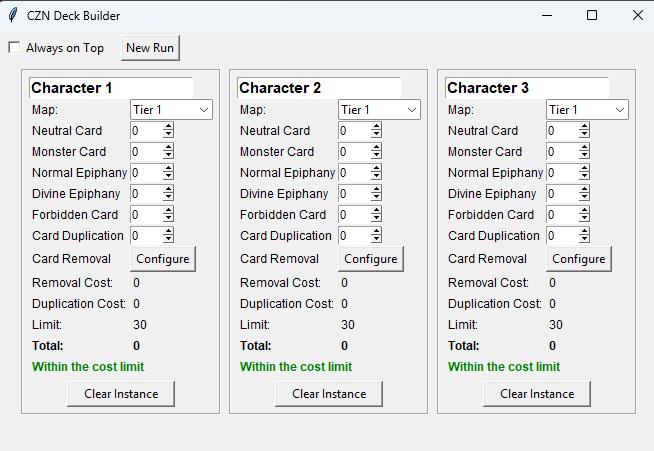Click Character 3 Forbidden Card number field
654x451 pixels.
click(562, 214)
